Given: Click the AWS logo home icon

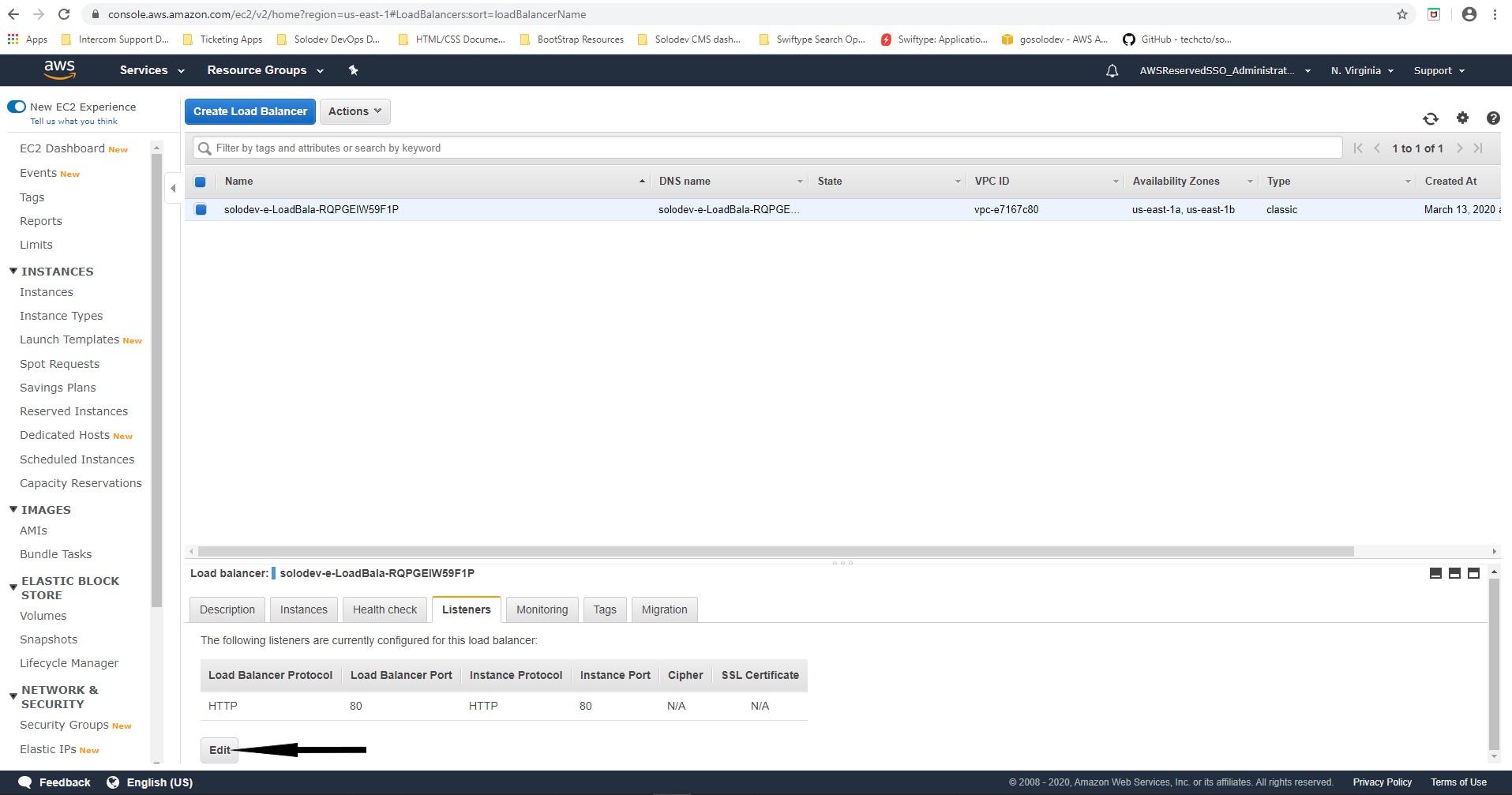Looking at the screenshot, I should [x=59, y=69].
